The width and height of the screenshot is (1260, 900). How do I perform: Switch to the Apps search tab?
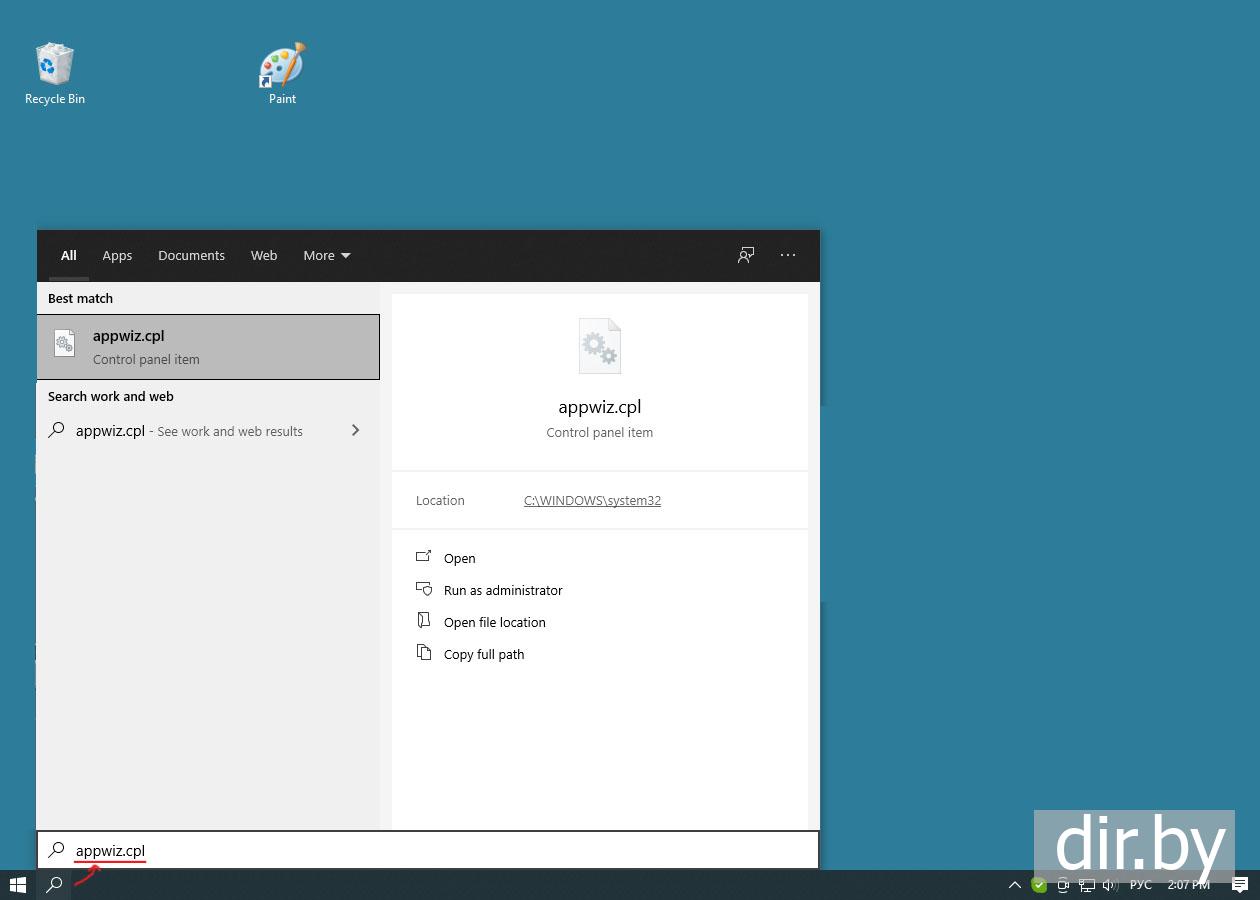pyautogui.click(x=117, y=255)
